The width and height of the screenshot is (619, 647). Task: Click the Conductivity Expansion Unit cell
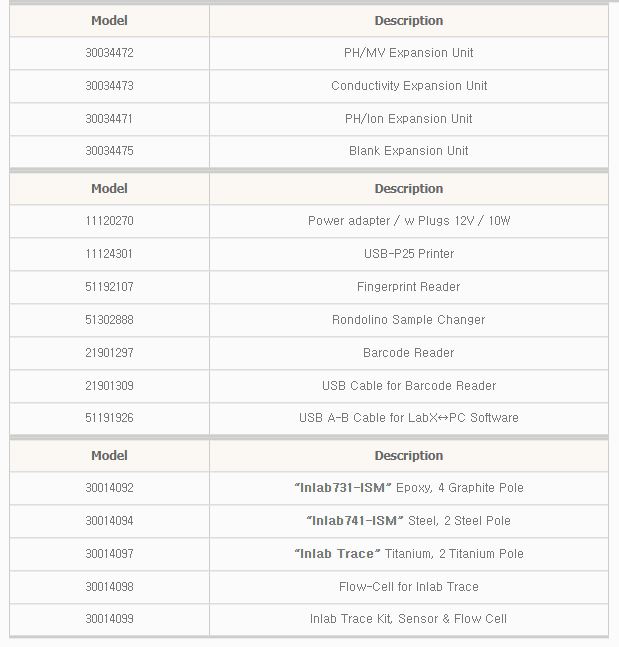pyautogui.click(x=408, y=86)
